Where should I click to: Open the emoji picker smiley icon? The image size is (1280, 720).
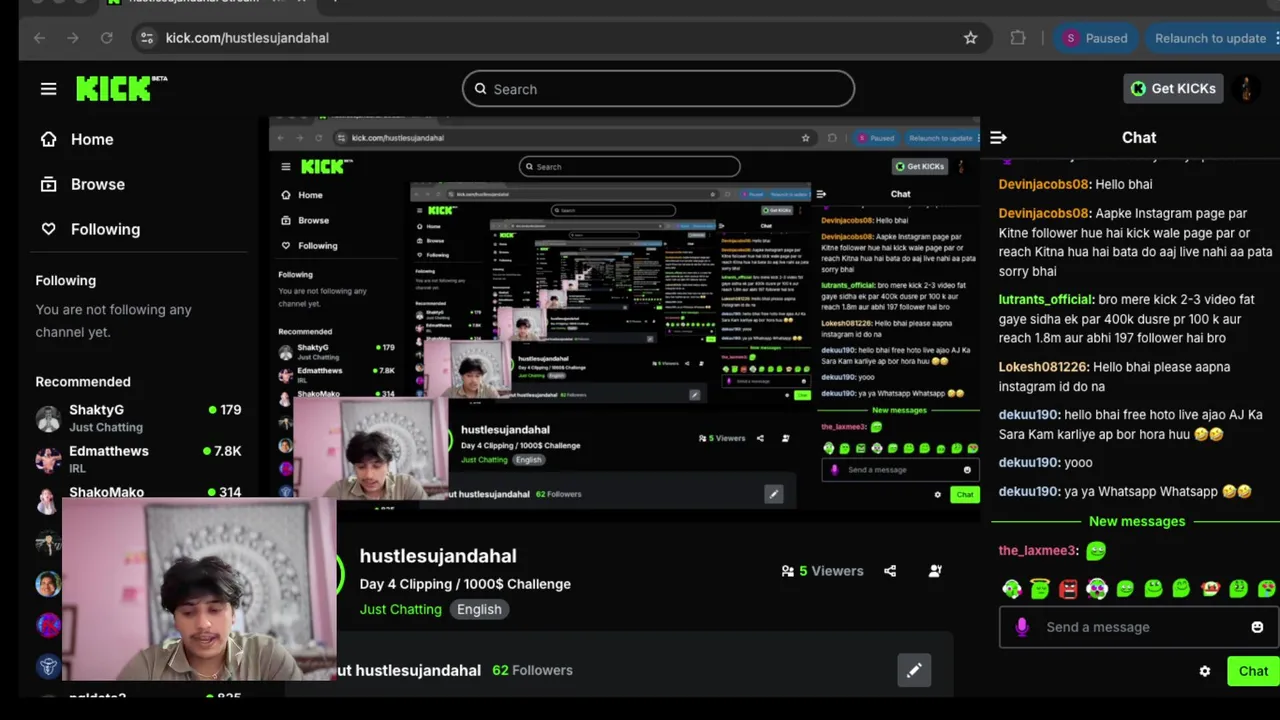point(1257,627)
